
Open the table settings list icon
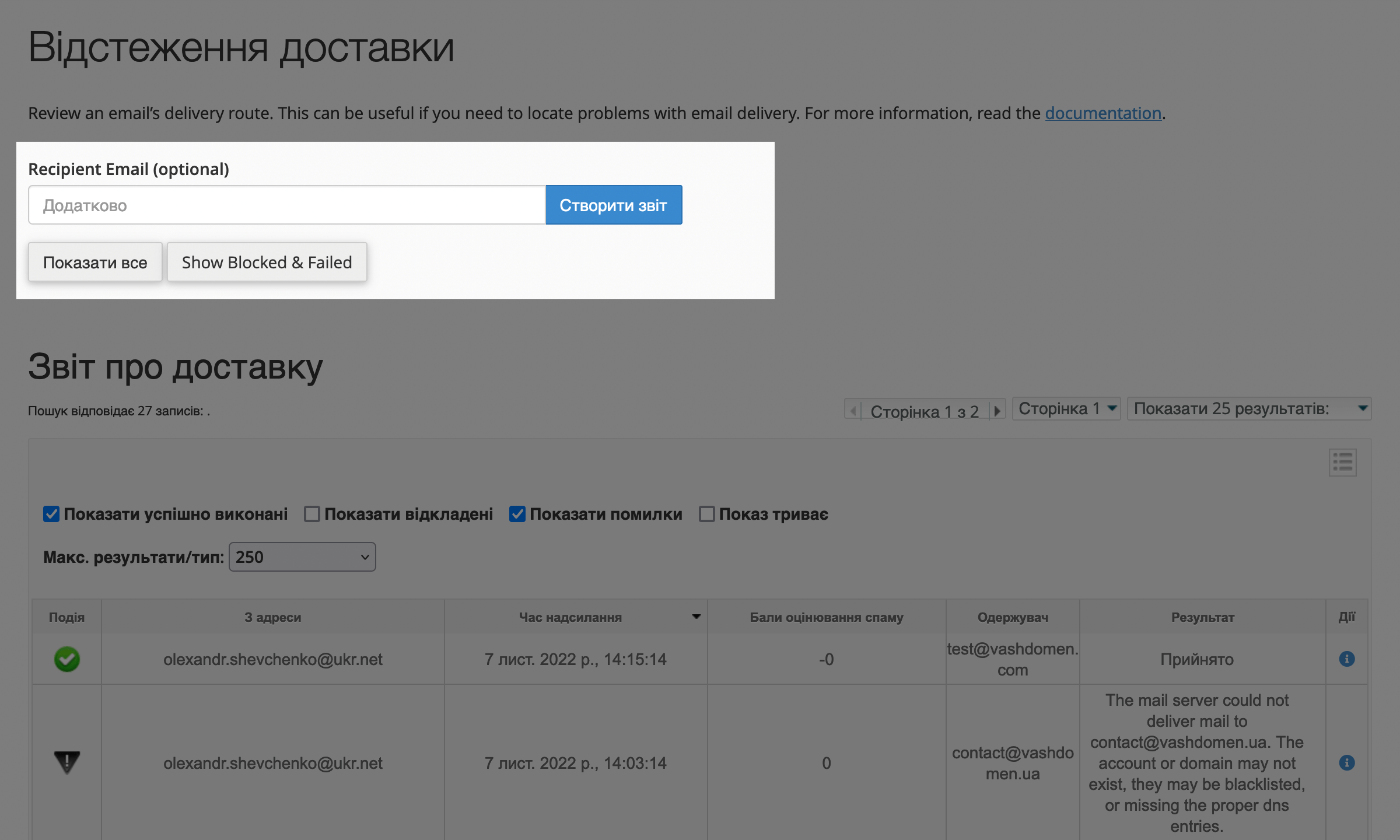(1342, 463)
